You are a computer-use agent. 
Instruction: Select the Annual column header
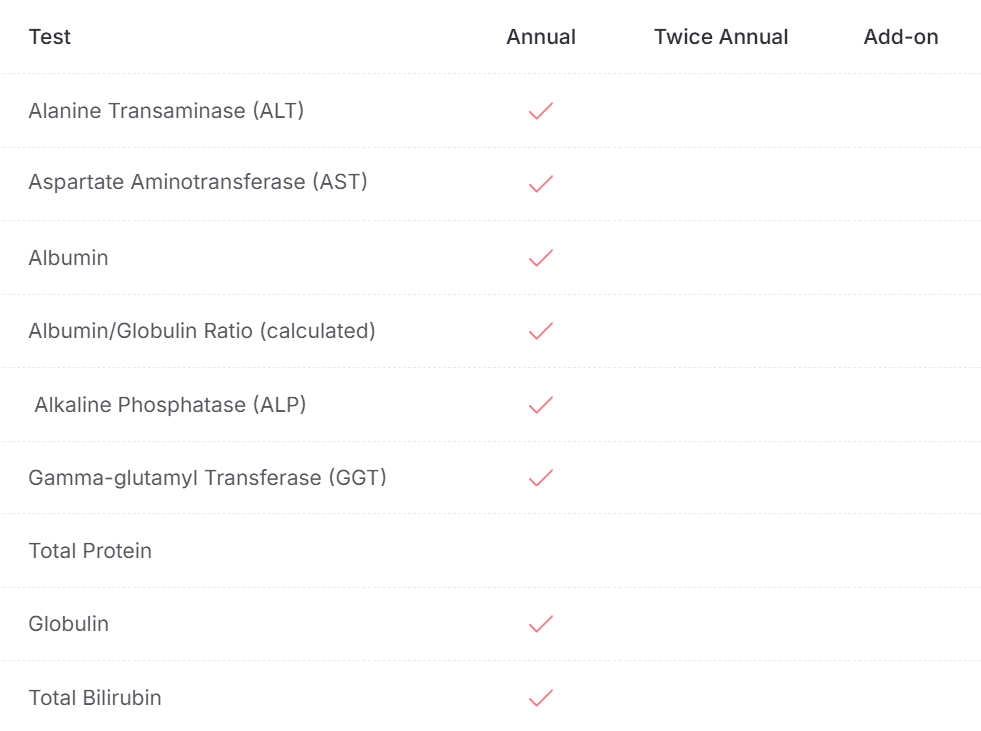coord(541,37)
